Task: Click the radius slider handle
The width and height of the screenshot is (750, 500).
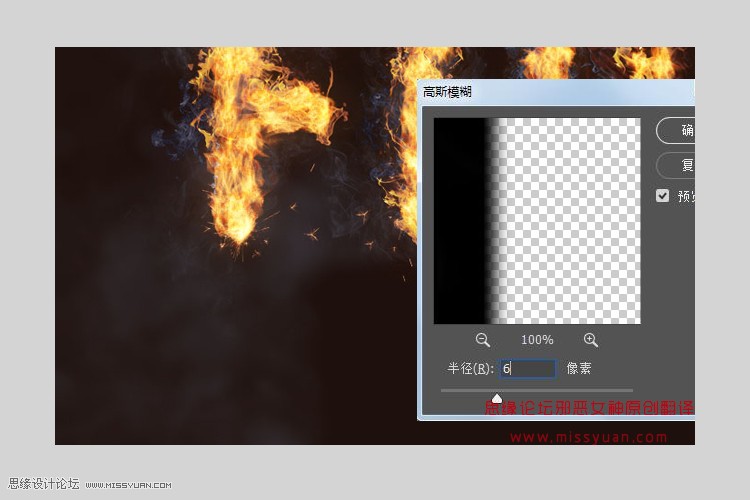Action: [x=497, y=398]
